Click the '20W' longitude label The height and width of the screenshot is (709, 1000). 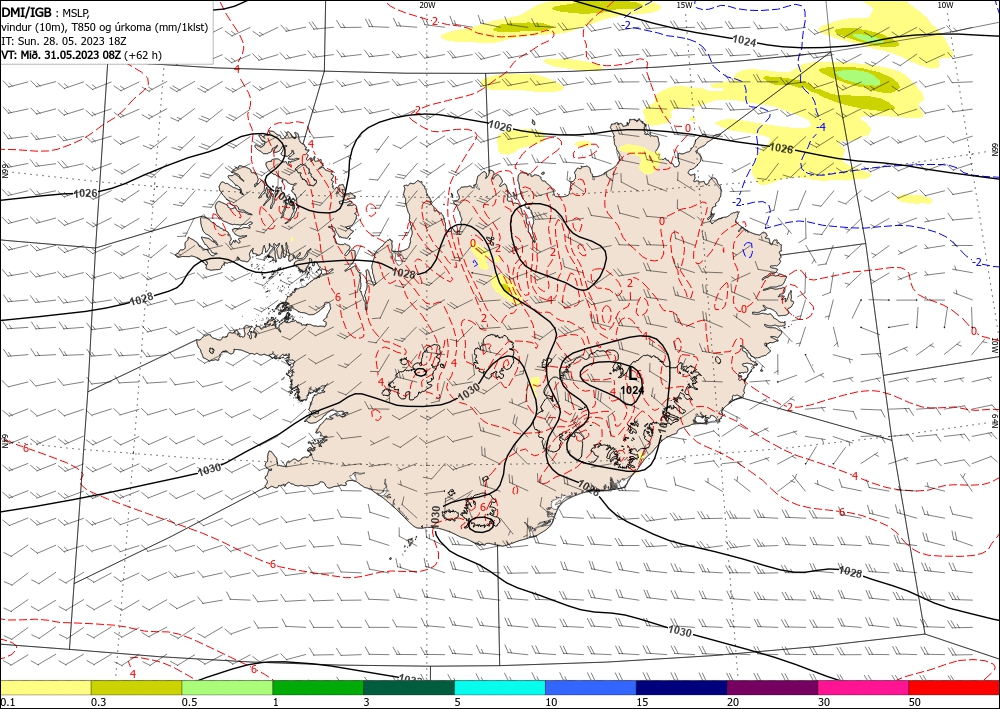[427, 5]
